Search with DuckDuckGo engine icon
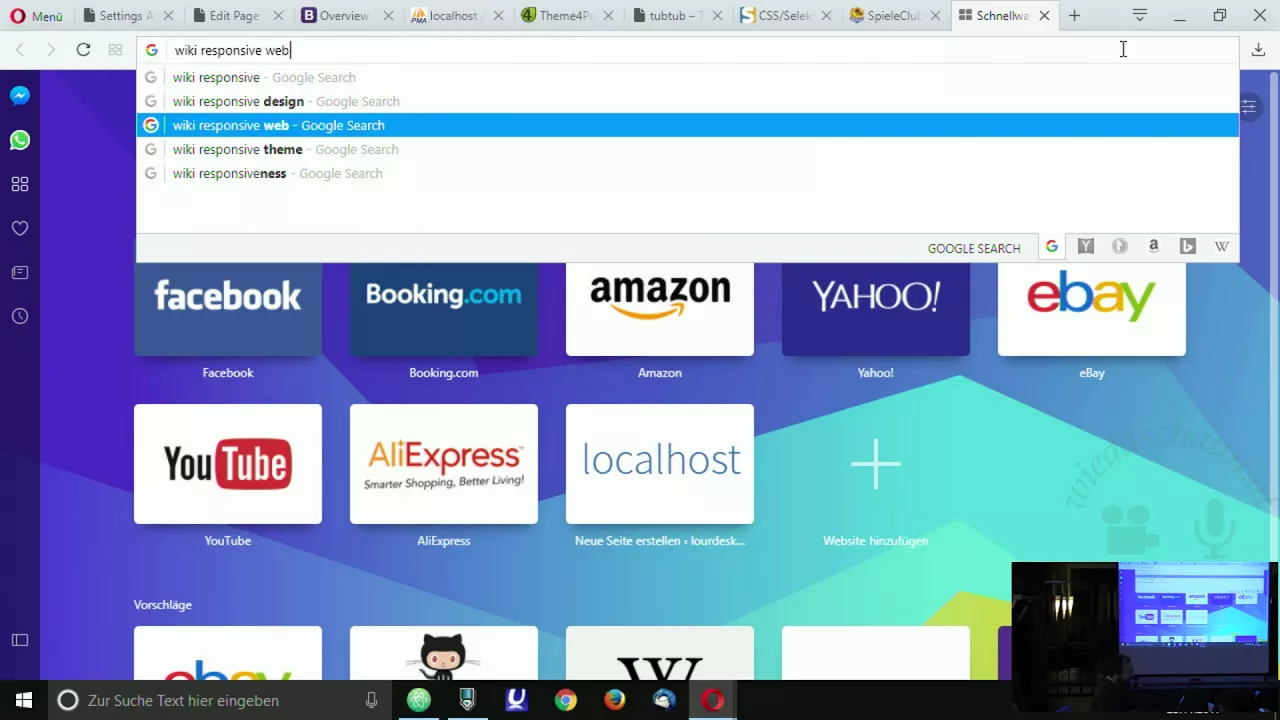This screenshot has width=1280, height=720. point(1120,246)
